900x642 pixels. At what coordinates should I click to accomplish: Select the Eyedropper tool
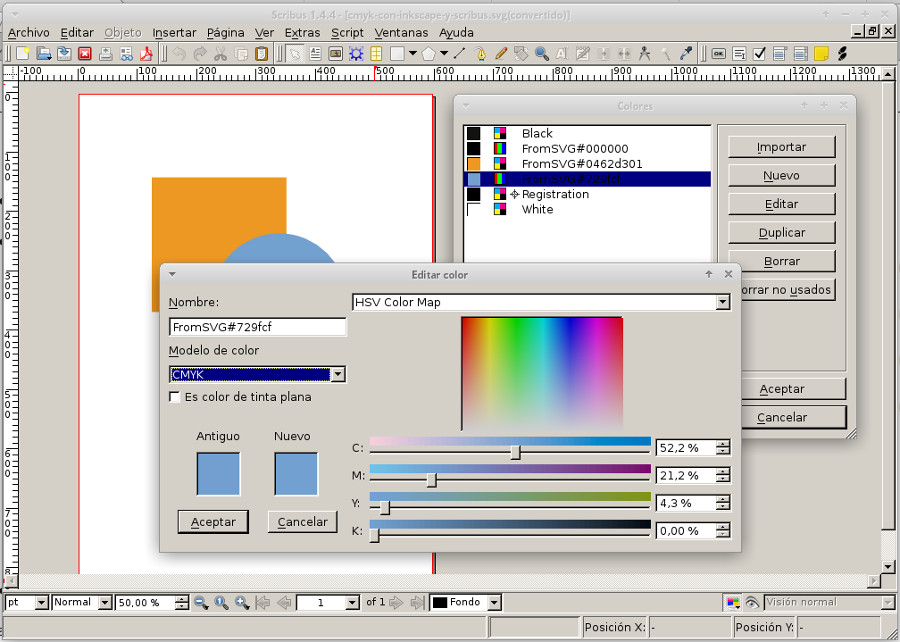tap(686, 54)
